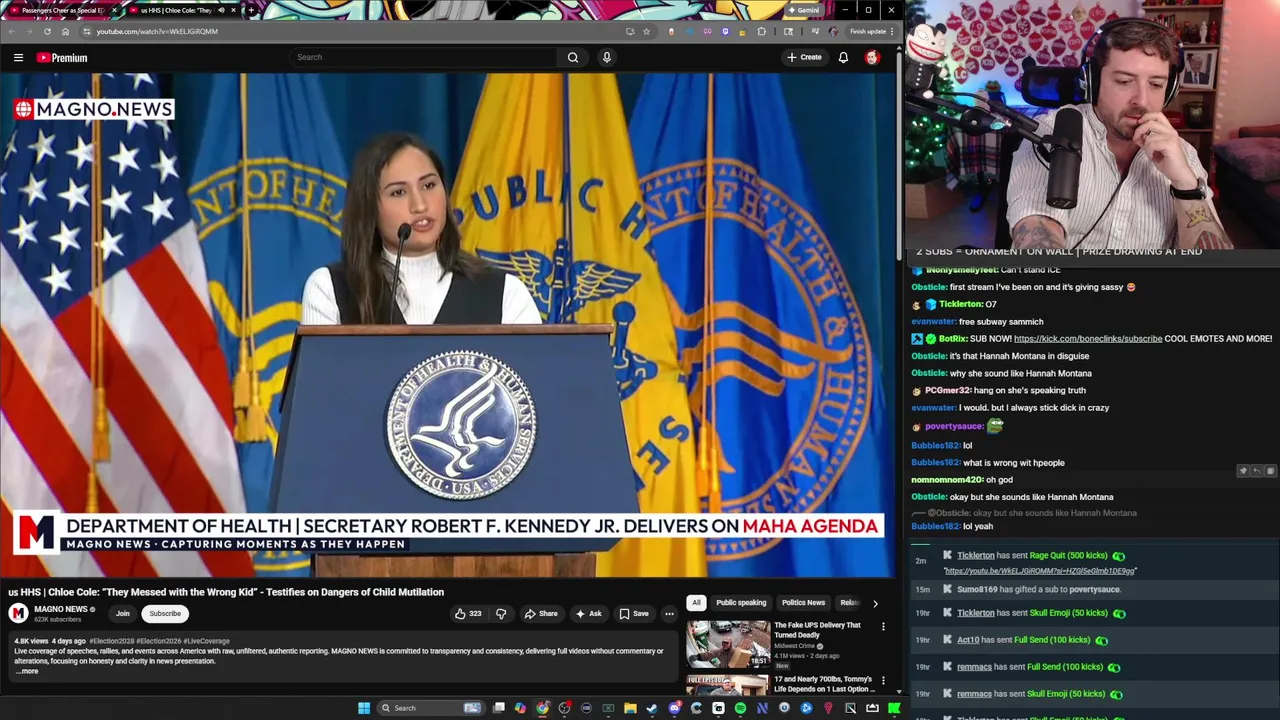Image resolution: width=1280 pixels, height=720 pixels.
Task: Open YouTube notifications bell
Action: [843, 57]
